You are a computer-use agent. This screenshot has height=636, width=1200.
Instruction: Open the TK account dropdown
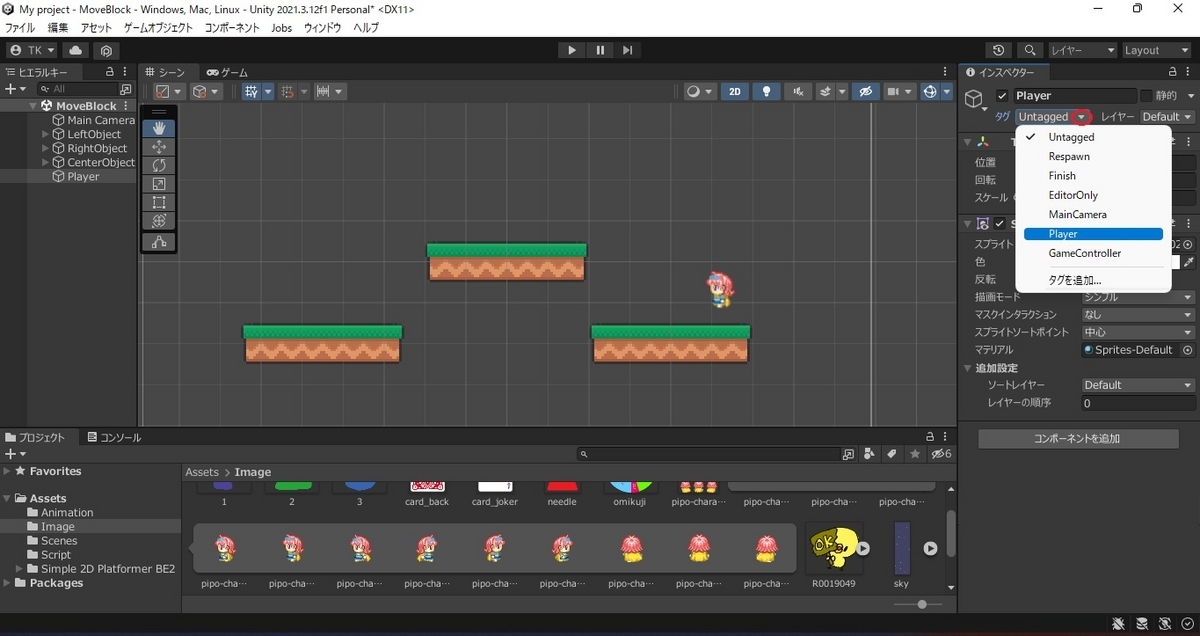[33, 50]
